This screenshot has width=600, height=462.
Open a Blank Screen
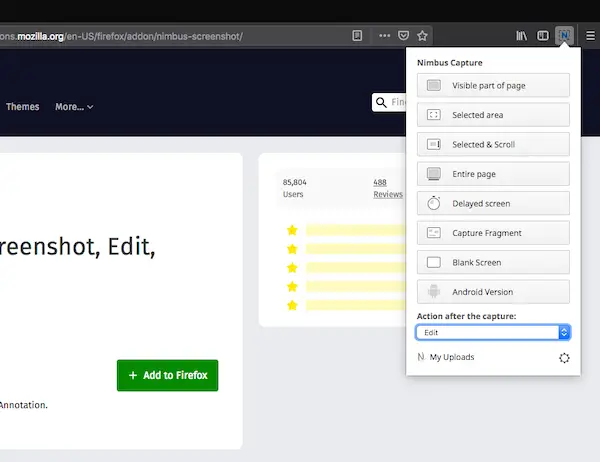coord(493,262)
